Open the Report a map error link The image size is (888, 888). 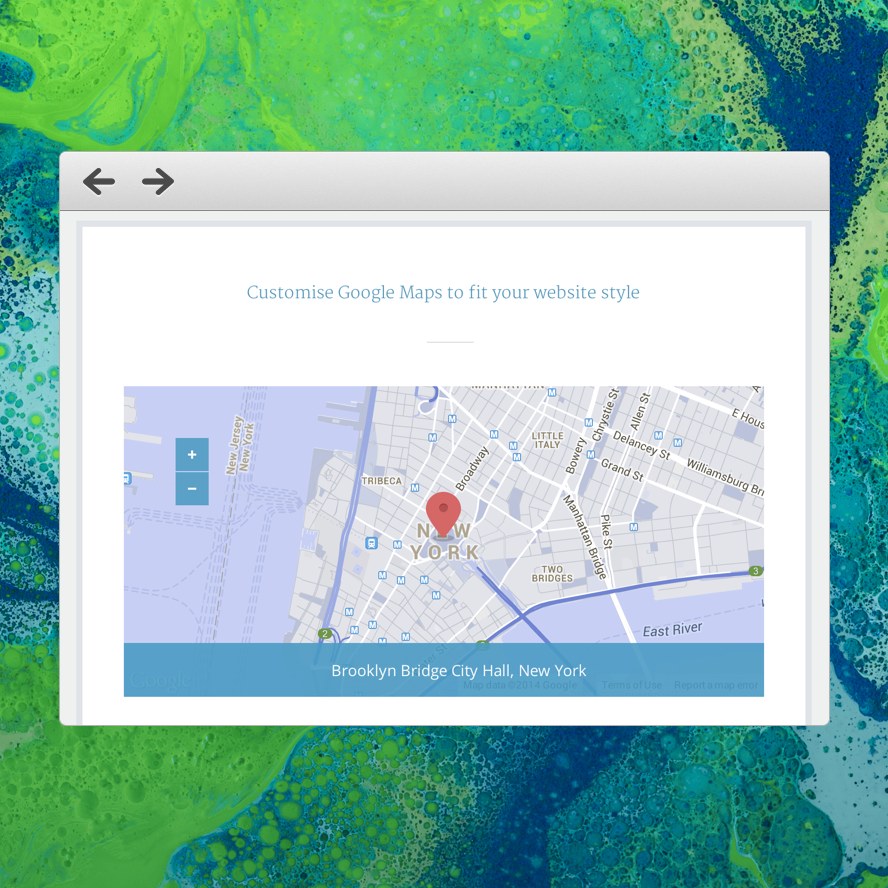tap(716, 685)
